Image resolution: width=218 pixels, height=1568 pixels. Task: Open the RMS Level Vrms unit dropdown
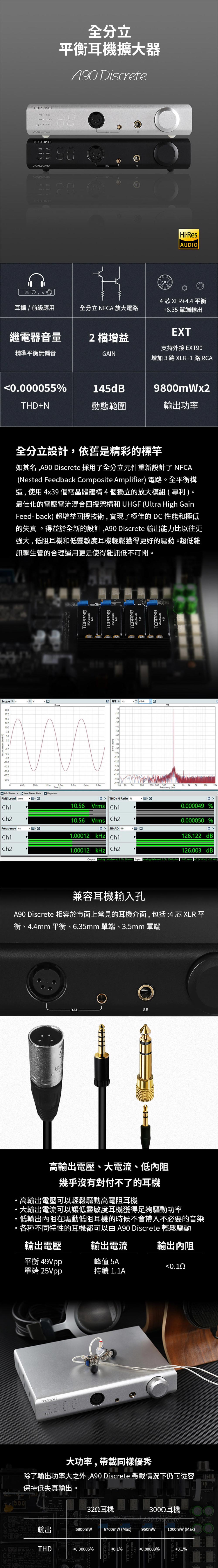click(24, 799)
